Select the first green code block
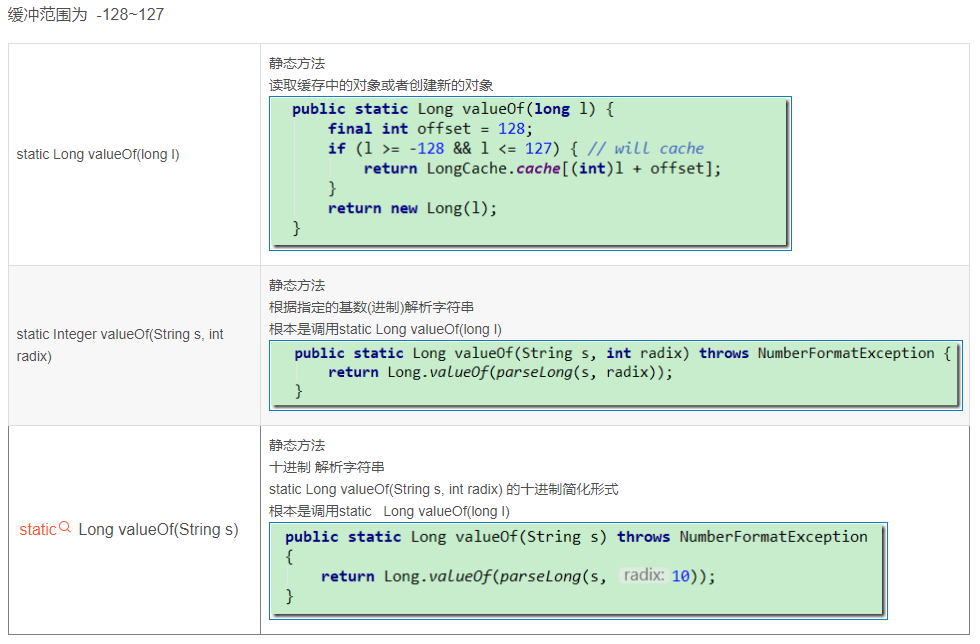 coord(530,168)
